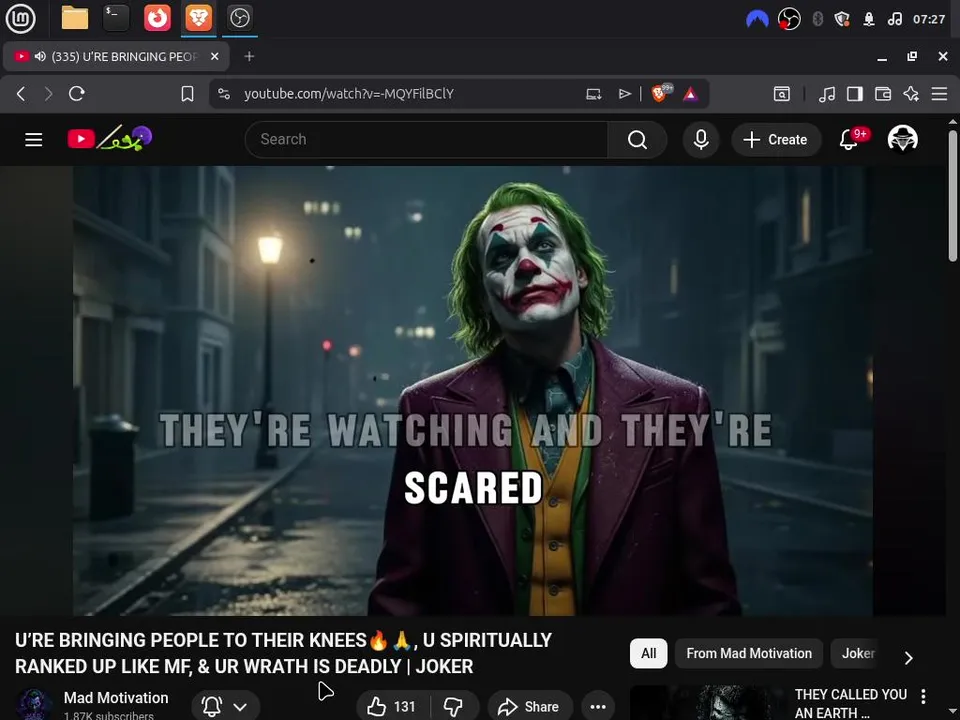Select the From Mad Motivation chip
The height and width of the screenshot is (720, 960).
click(749, 653)
